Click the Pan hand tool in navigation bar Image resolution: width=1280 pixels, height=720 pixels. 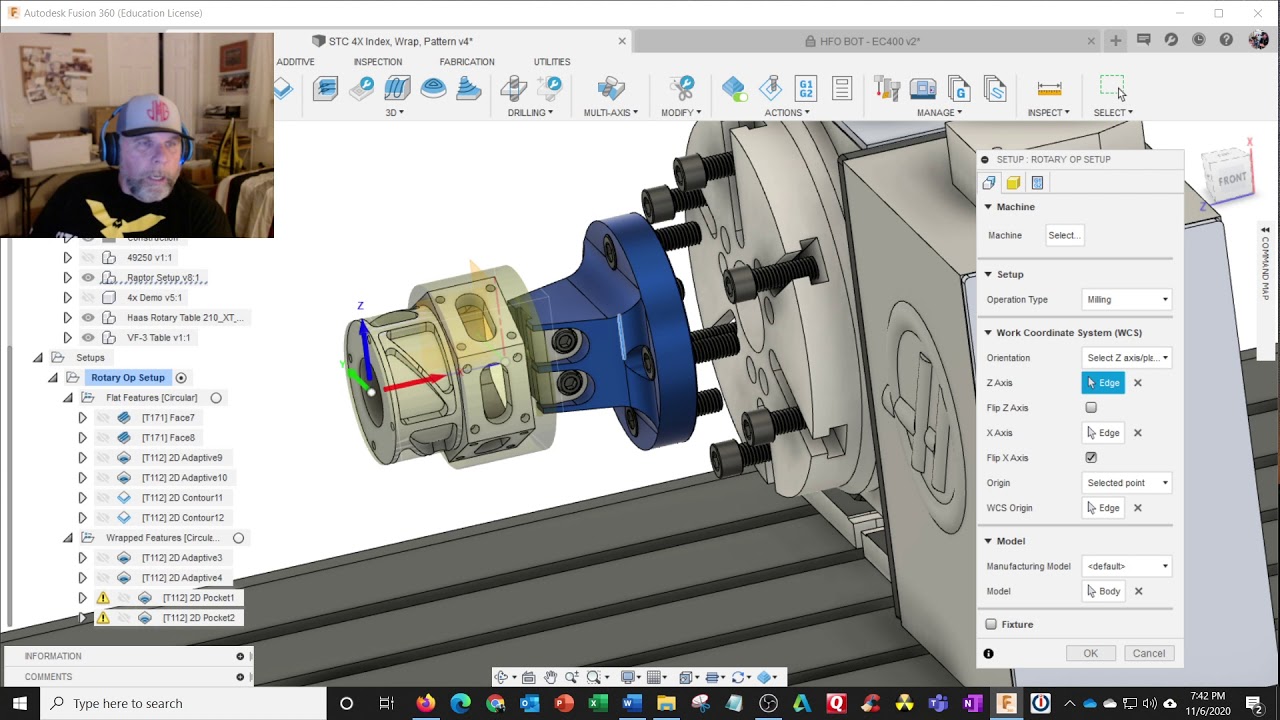[550, 677]
